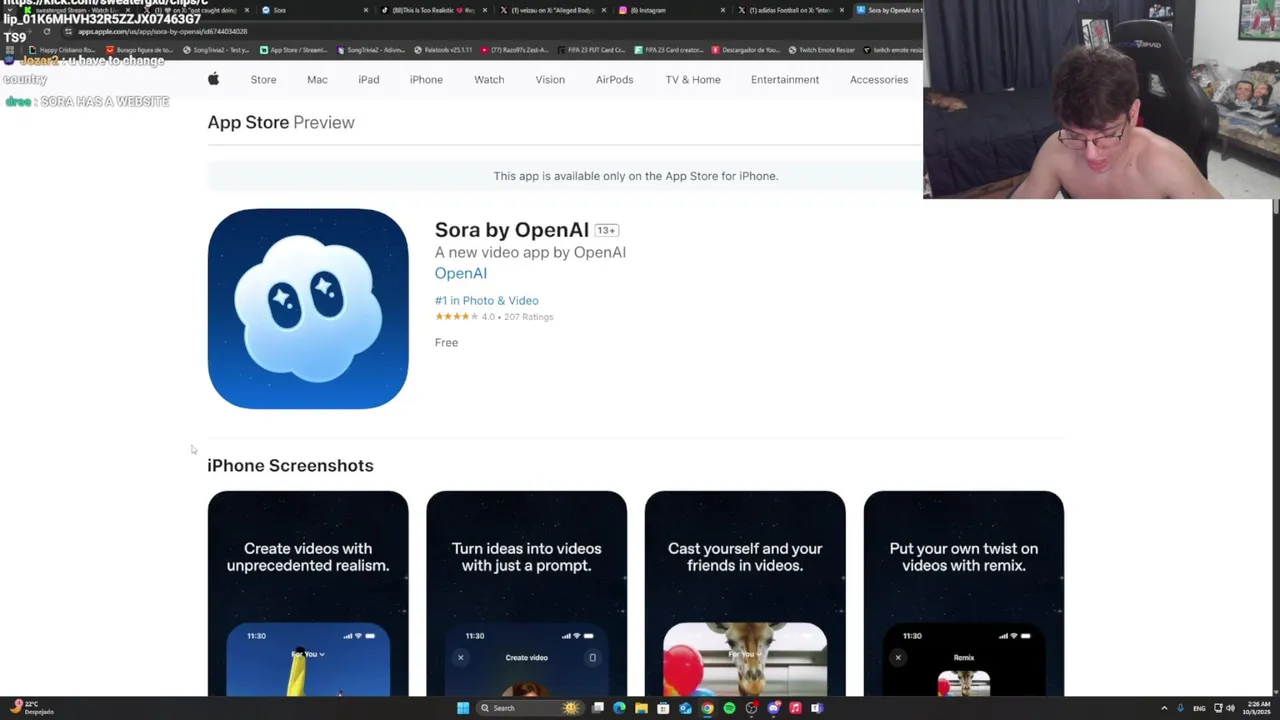Open the FIFA 23 FUT Card Cr bookmark
The width and height of the screenshot is (1280, 720).
(x=592, y=50)
